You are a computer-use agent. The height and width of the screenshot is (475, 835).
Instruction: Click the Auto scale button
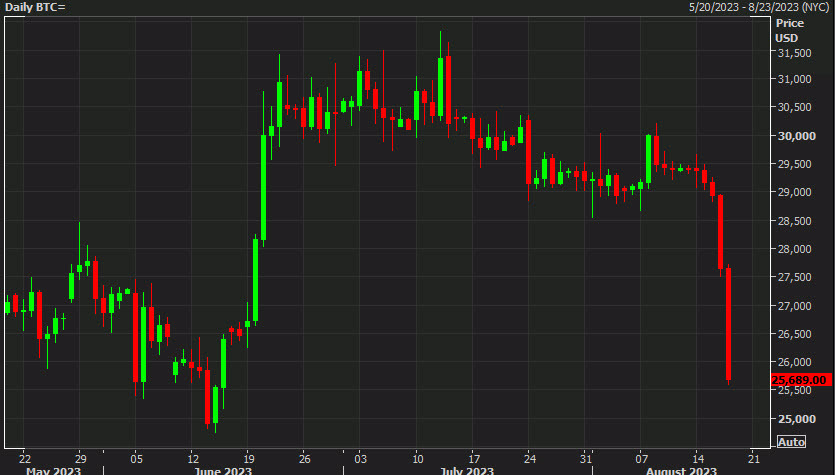[x=791, y=441]
